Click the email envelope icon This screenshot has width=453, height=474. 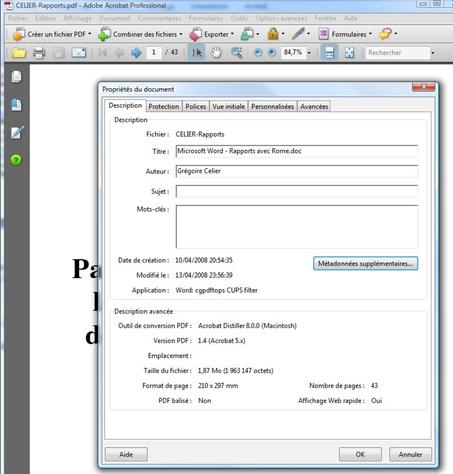tap(79, 53)
